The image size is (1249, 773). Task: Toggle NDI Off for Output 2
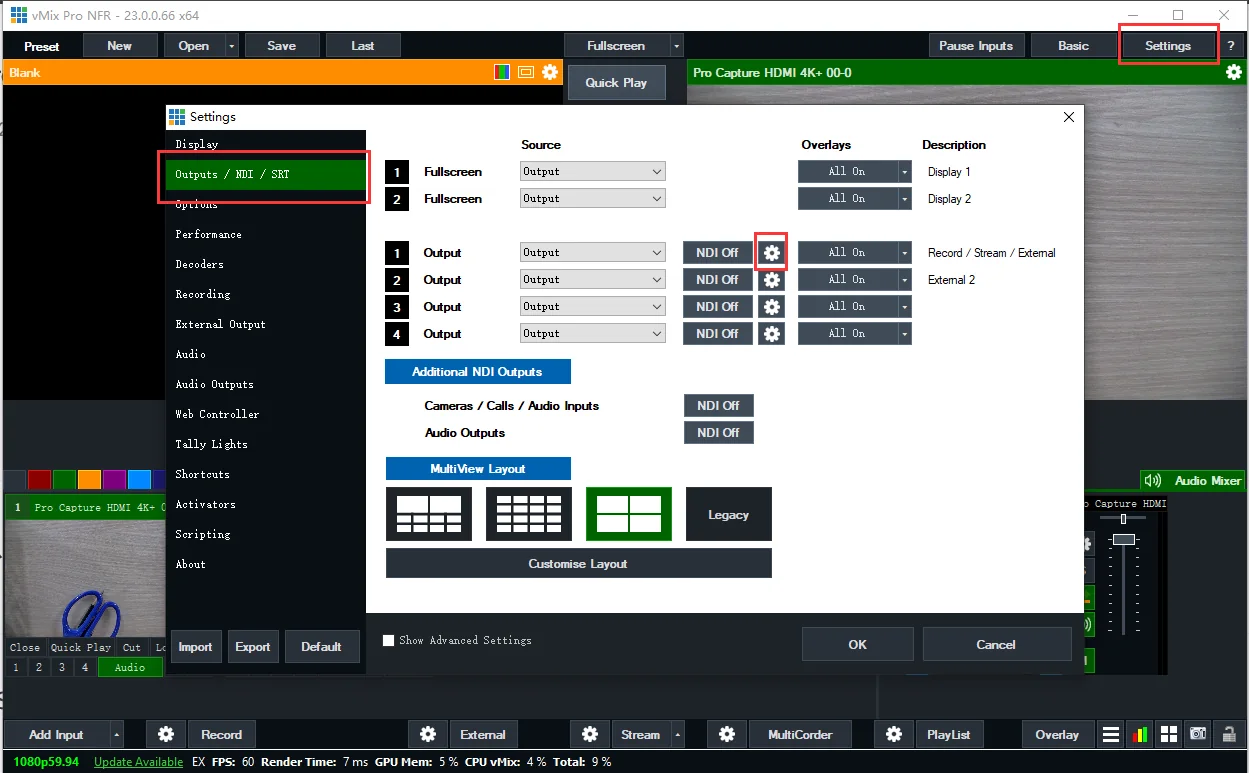(717, 280)
